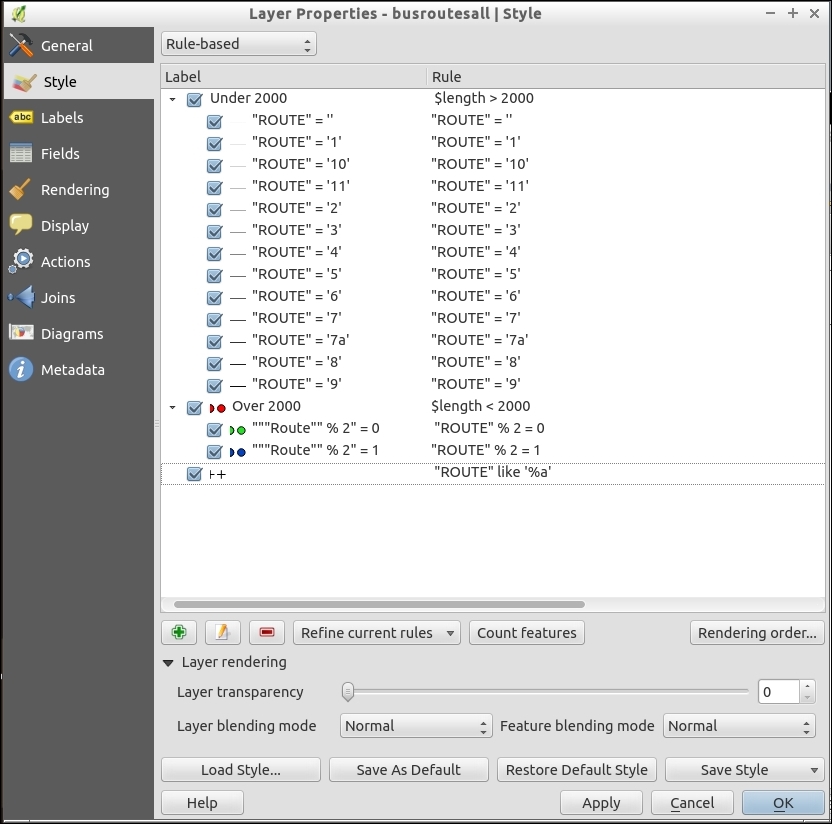Click the Rule column header

click(x=626, y=77)
